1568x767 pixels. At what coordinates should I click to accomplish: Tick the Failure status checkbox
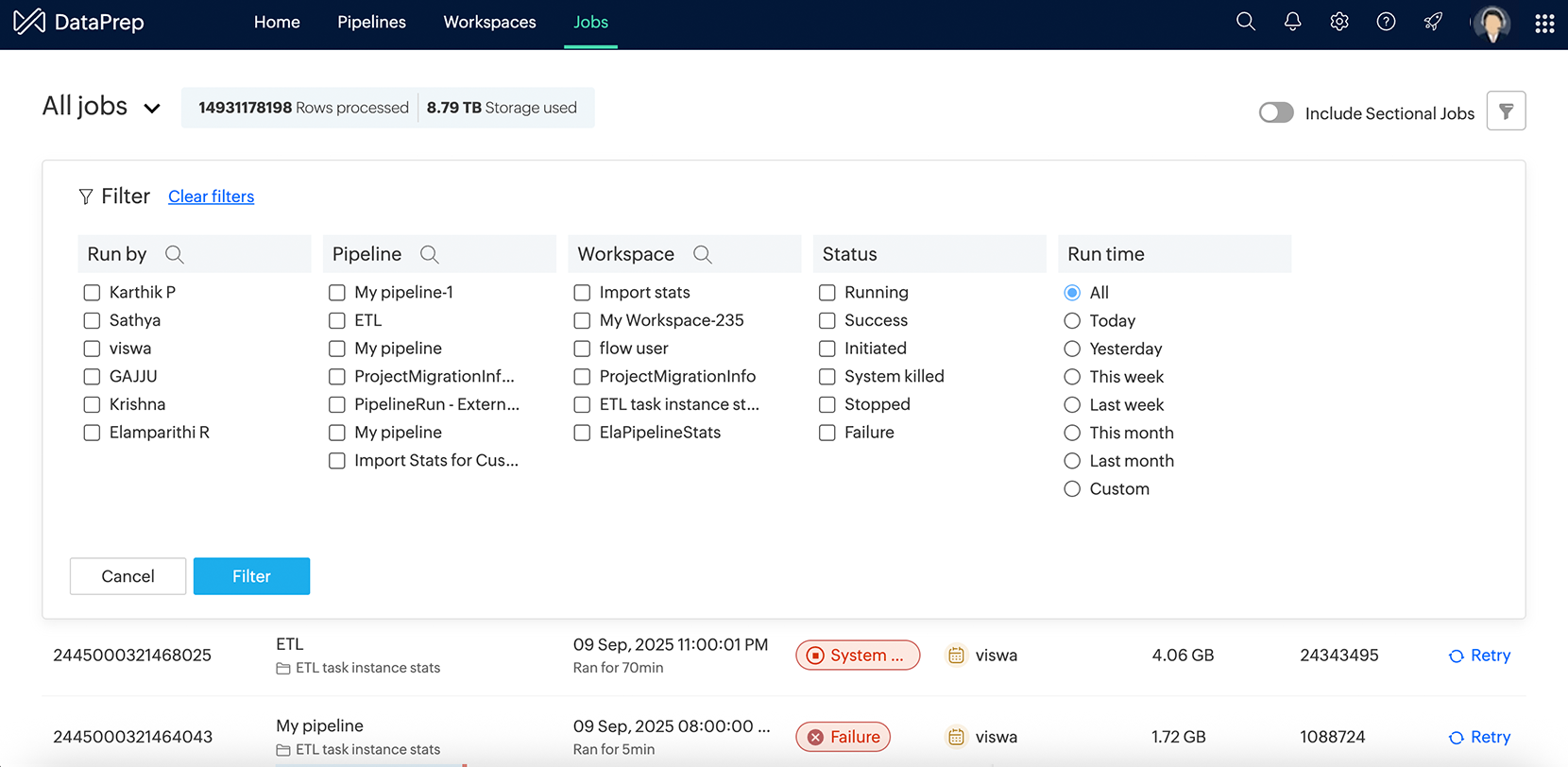click(x=827, y=433)
